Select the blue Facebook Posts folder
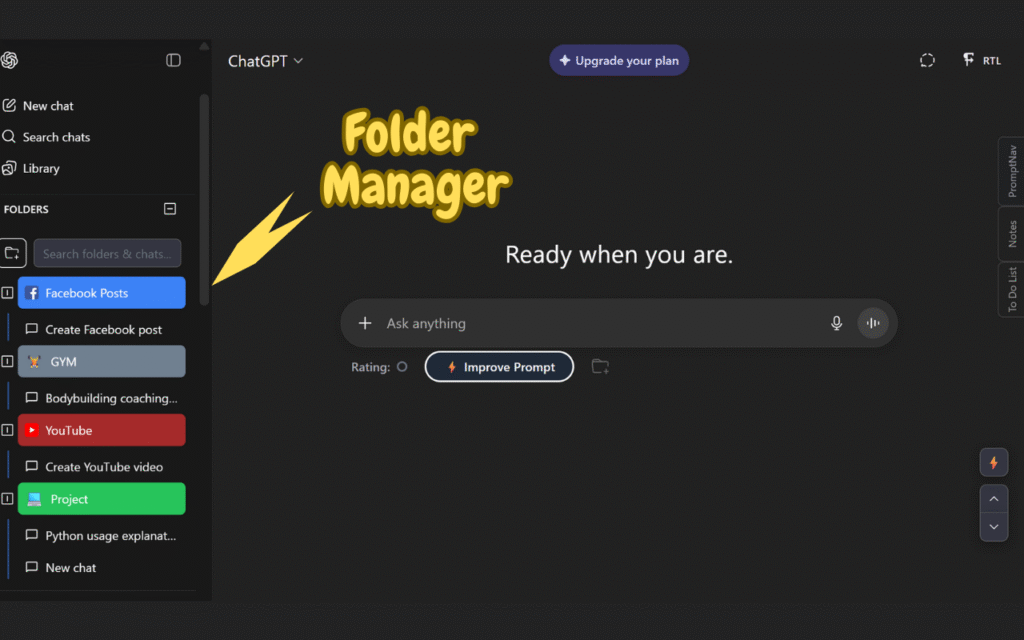Image resolution: width=1024 pixels, height=640 pixels. (102, 293)
